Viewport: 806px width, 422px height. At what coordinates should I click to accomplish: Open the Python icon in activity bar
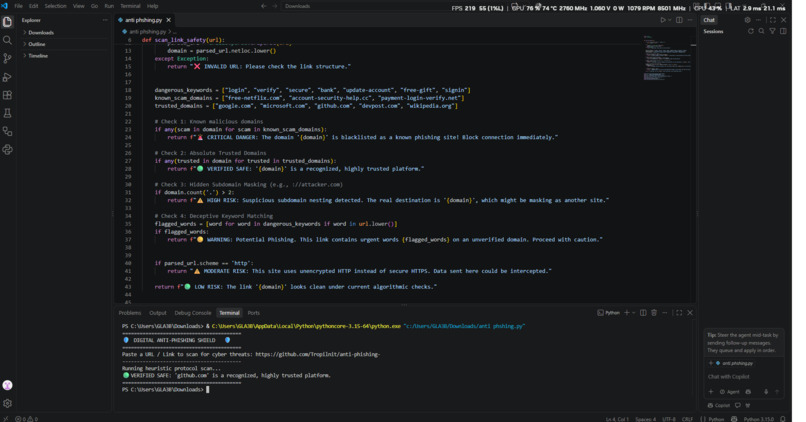pos(7,150)
